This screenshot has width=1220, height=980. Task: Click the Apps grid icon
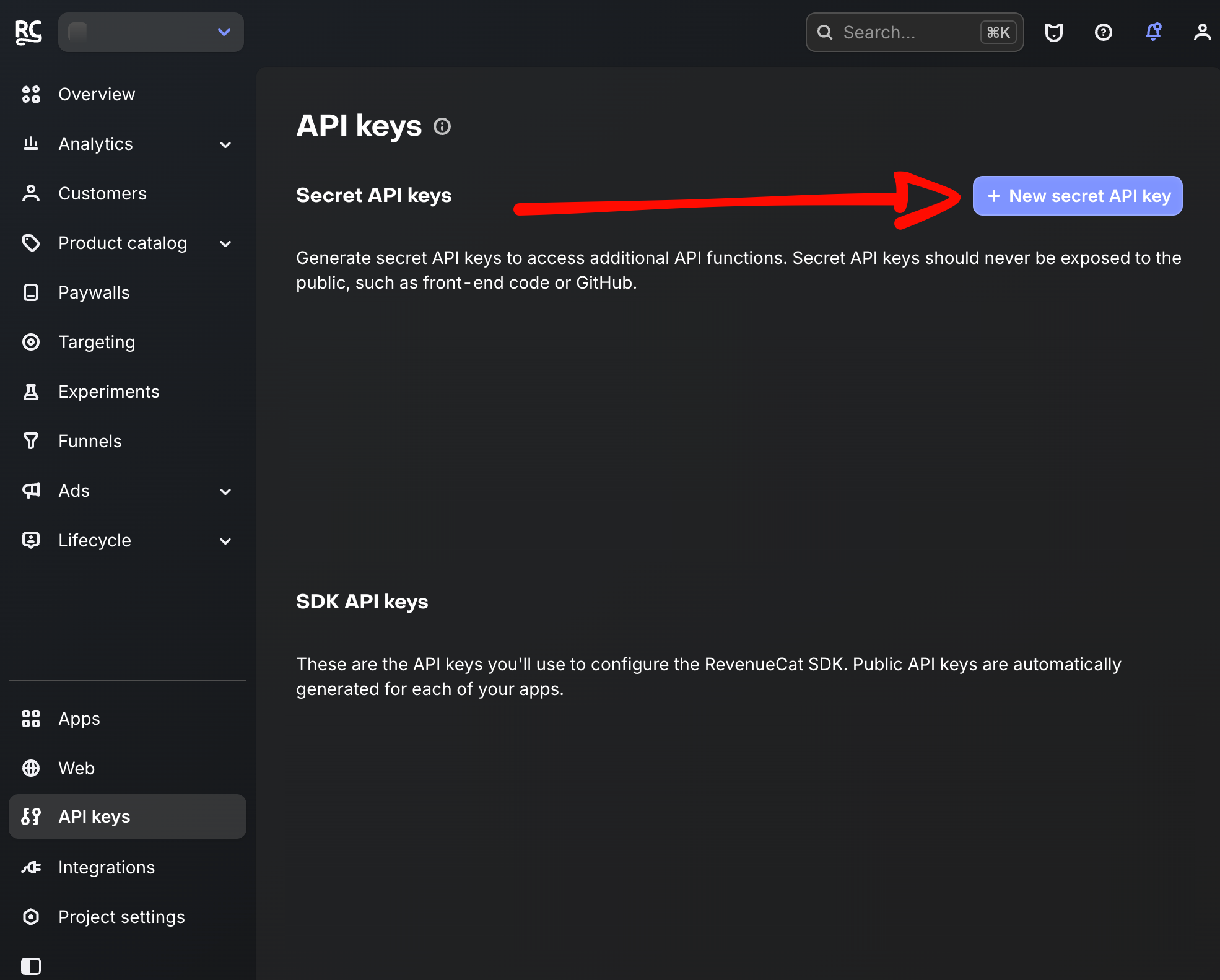31,719
